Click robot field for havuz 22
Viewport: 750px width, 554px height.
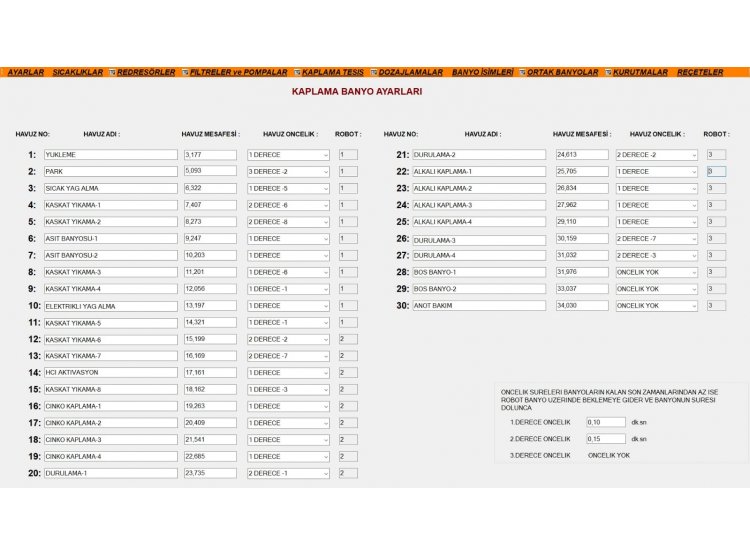(715, 172)
